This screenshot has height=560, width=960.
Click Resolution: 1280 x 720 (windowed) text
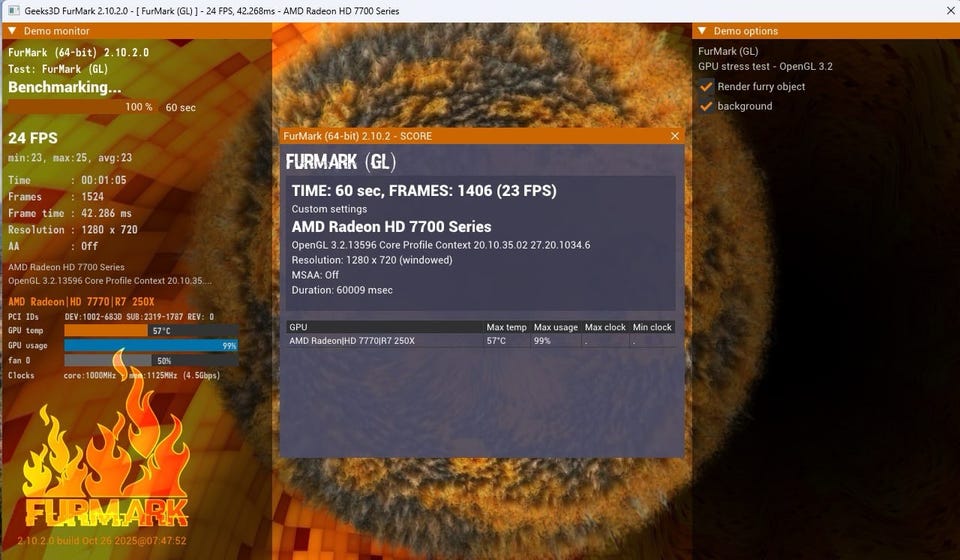(372, 260)
